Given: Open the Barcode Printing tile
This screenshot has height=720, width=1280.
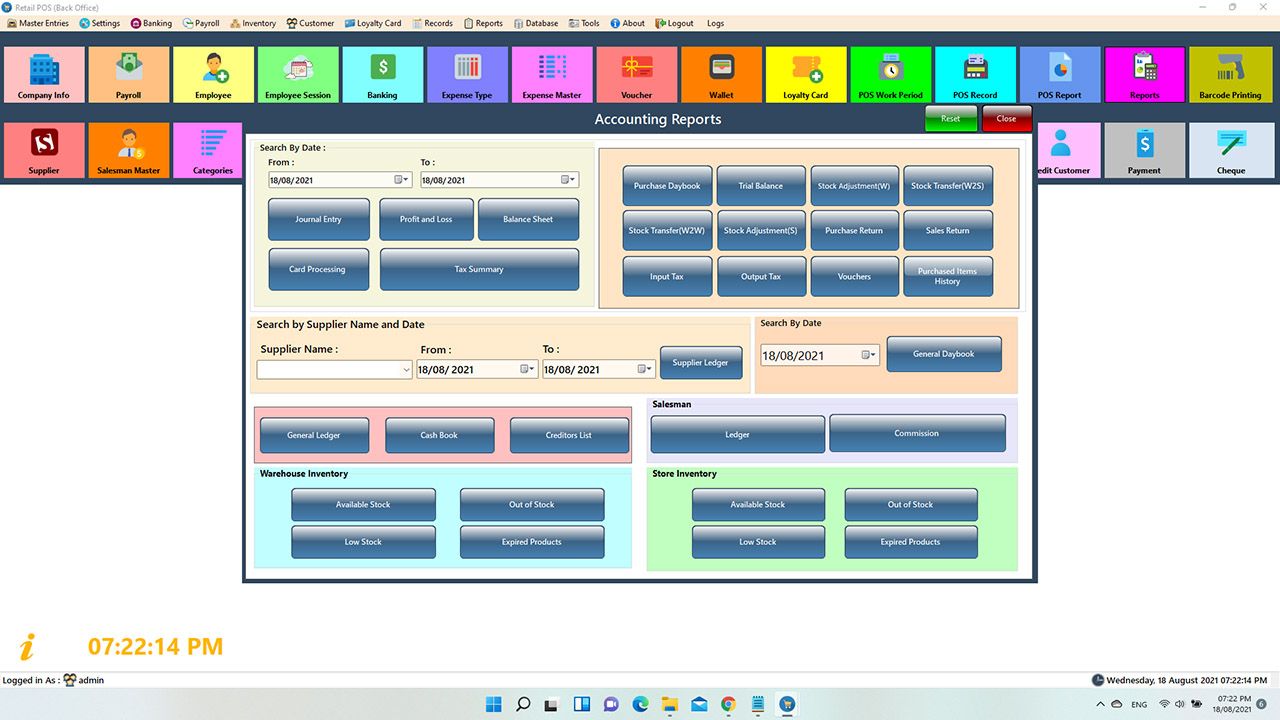Looking at the screenshot, I should [x=1230, y=75].
